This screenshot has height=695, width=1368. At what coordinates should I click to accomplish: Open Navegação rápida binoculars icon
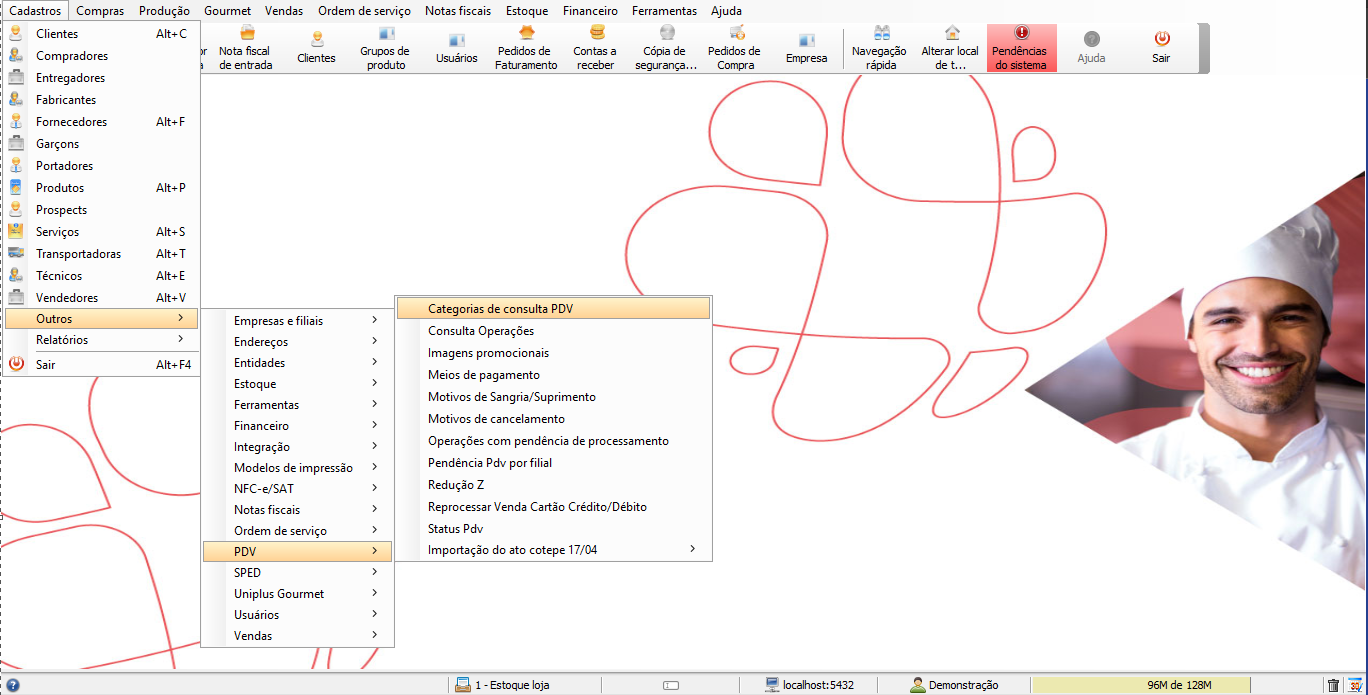tap(879, 48)
